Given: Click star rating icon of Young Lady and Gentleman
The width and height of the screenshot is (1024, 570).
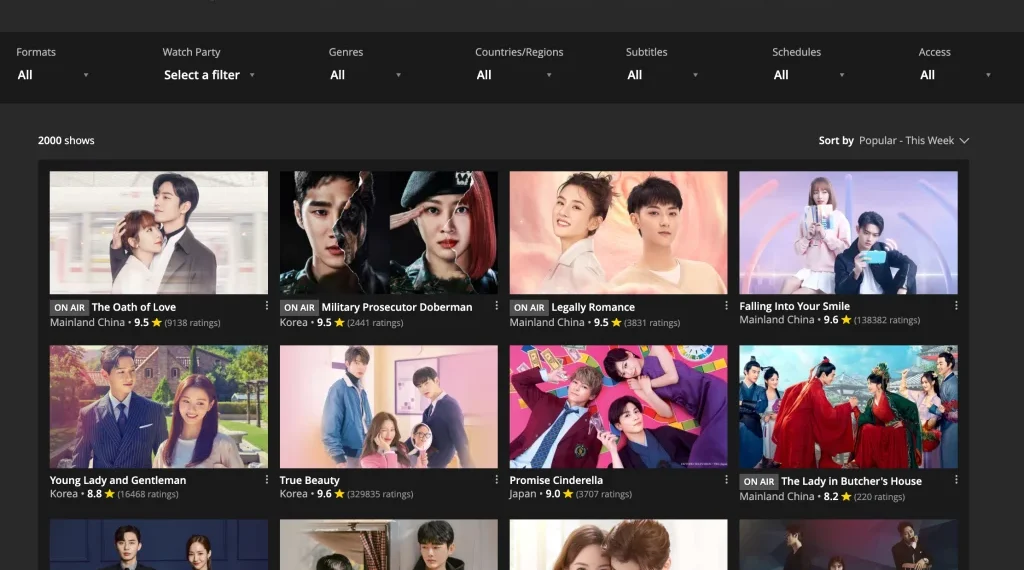Looking at the screenshot, I should point(110,494).
